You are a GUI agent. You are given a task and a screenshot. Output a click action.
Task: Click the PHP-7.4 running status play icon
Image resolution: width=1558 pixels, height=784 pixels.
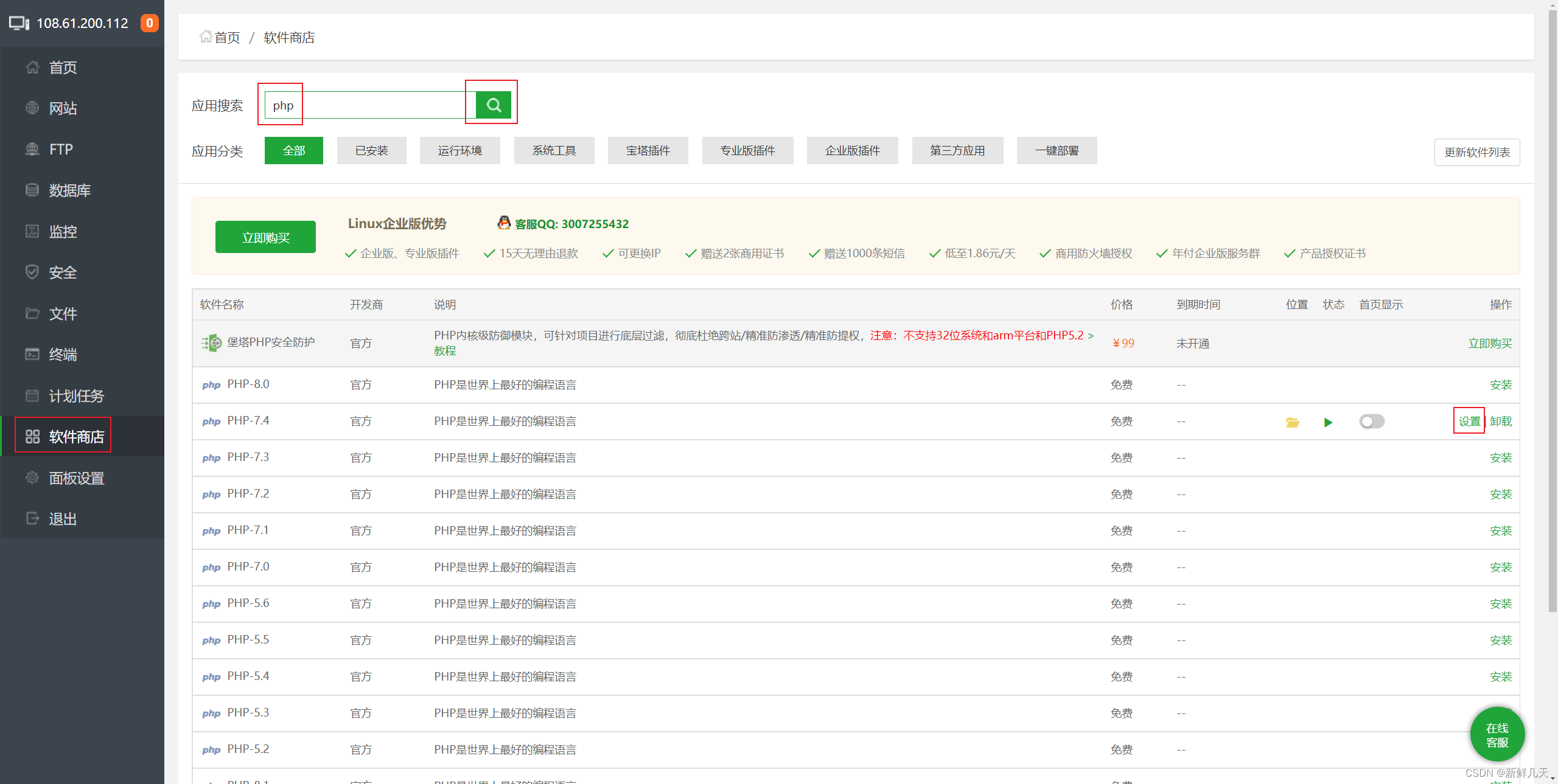(x=1328, y=422)
